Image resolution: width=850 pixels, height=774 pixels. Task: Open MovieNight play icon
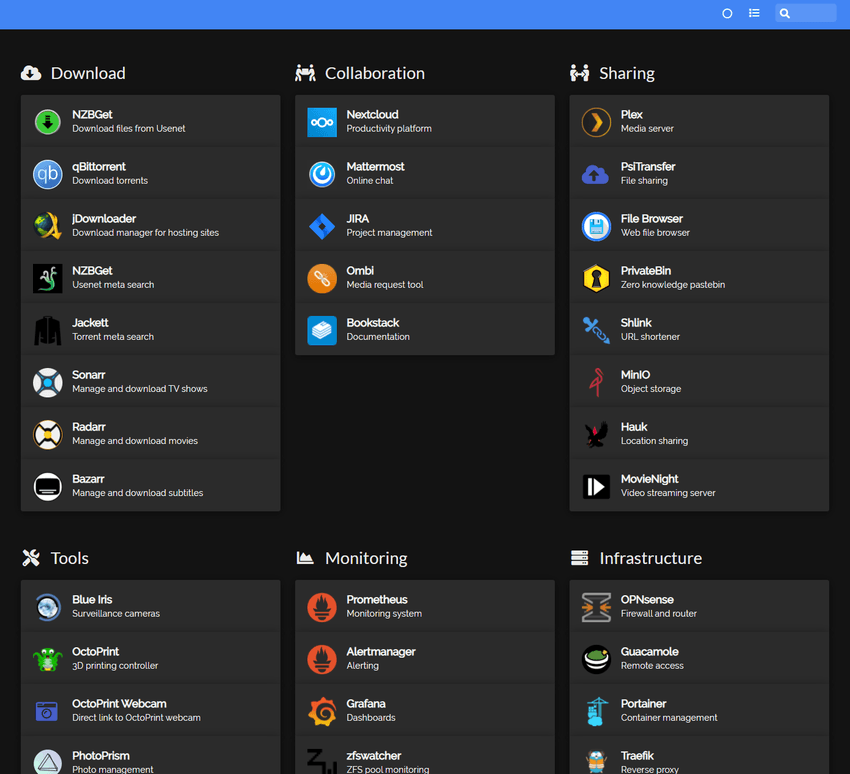(596, 486)
